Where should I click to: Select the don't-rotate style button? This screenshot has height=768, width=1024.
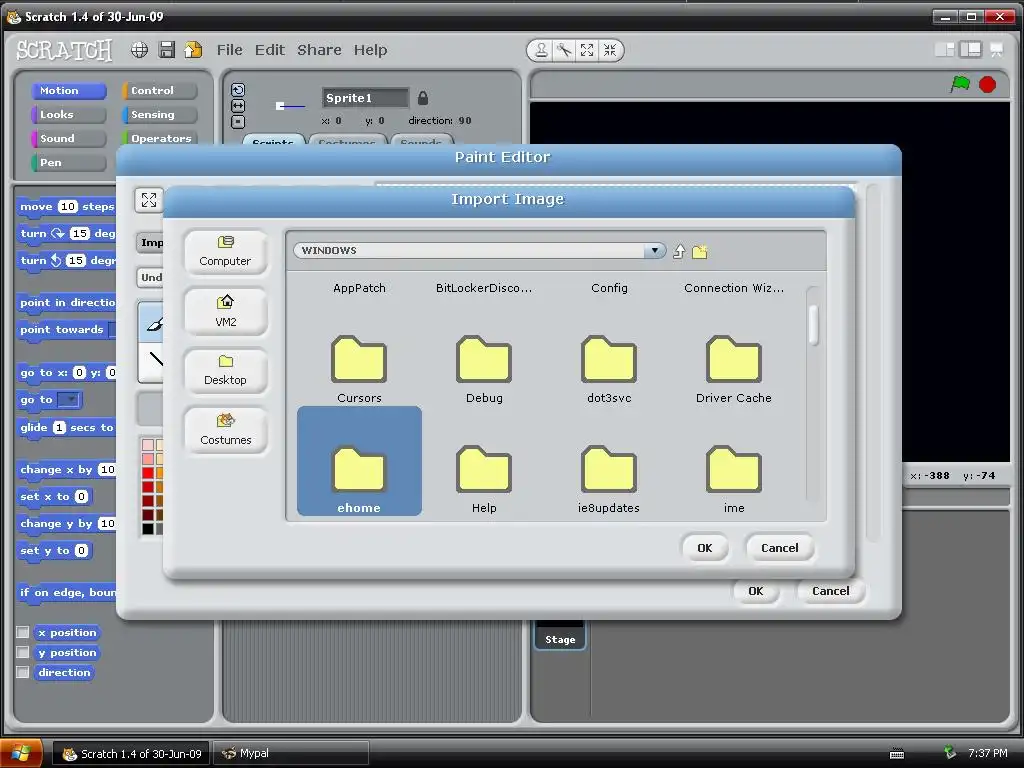[x=238, y=121]
